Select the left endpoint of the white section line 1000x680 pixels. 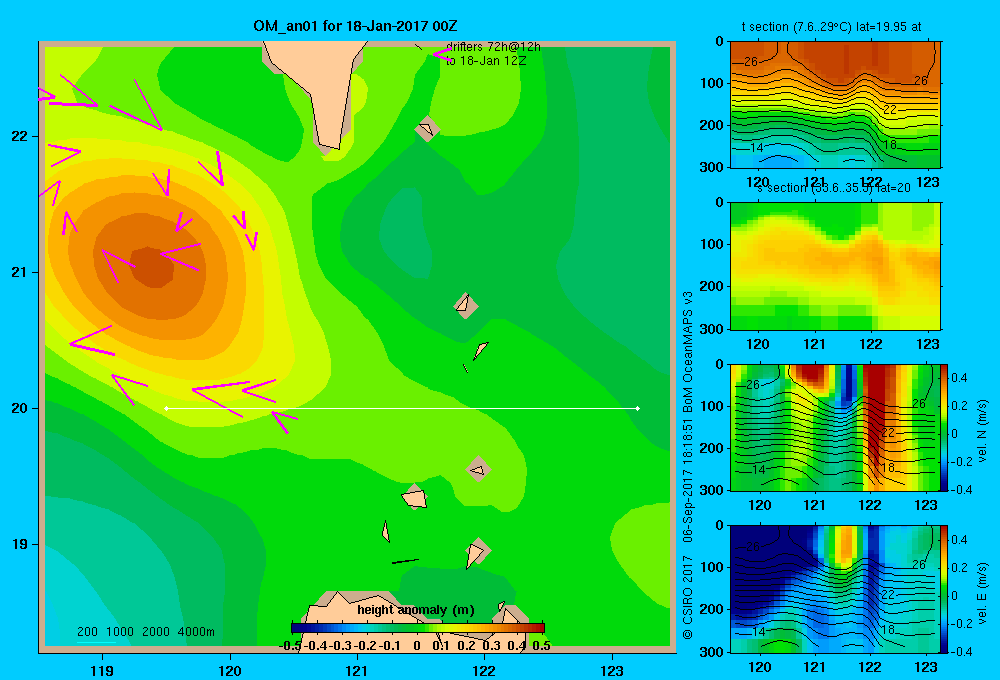click(166, 408)
